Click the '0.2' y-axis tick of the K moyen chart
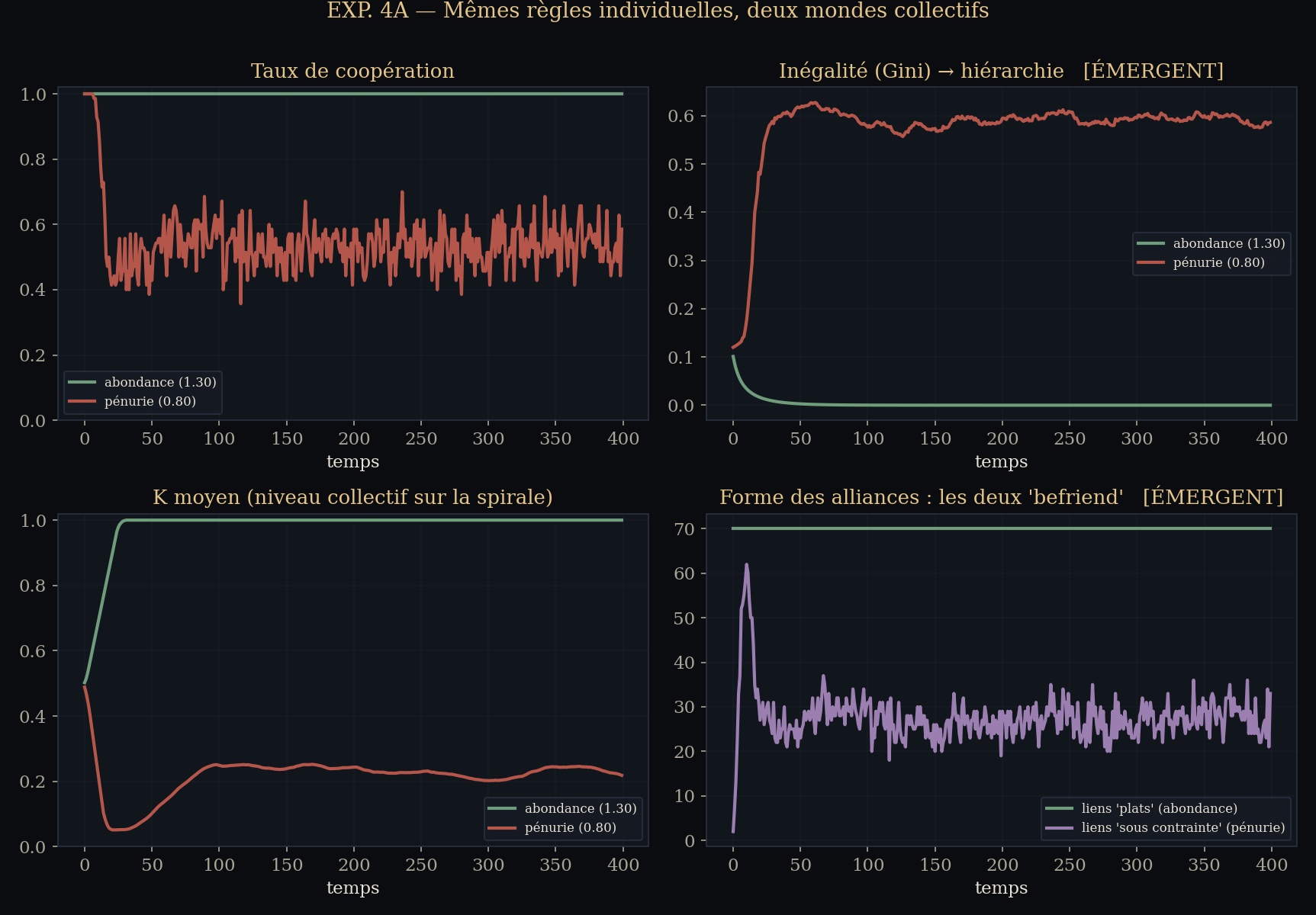This screenshot has height=915, width=1316. point(34,782)
